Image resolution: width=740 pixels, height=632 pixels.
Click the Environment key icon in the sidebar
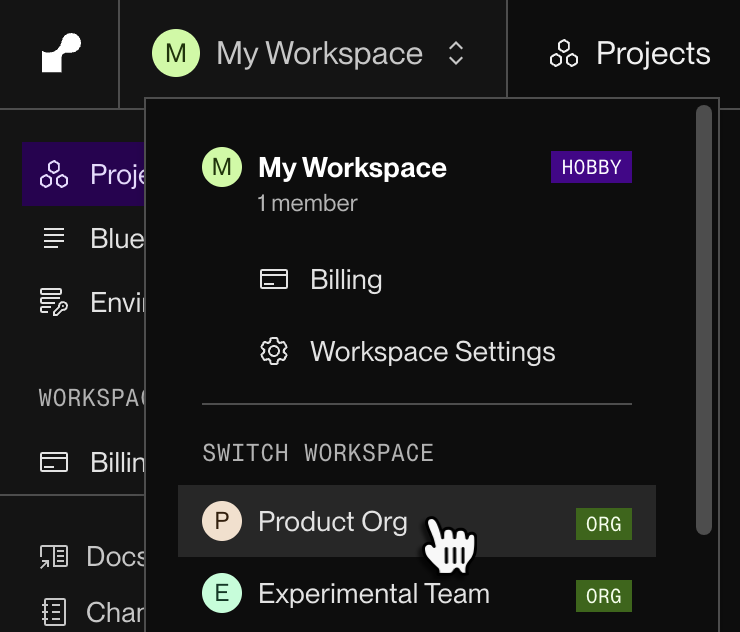(x=54, y=302)
